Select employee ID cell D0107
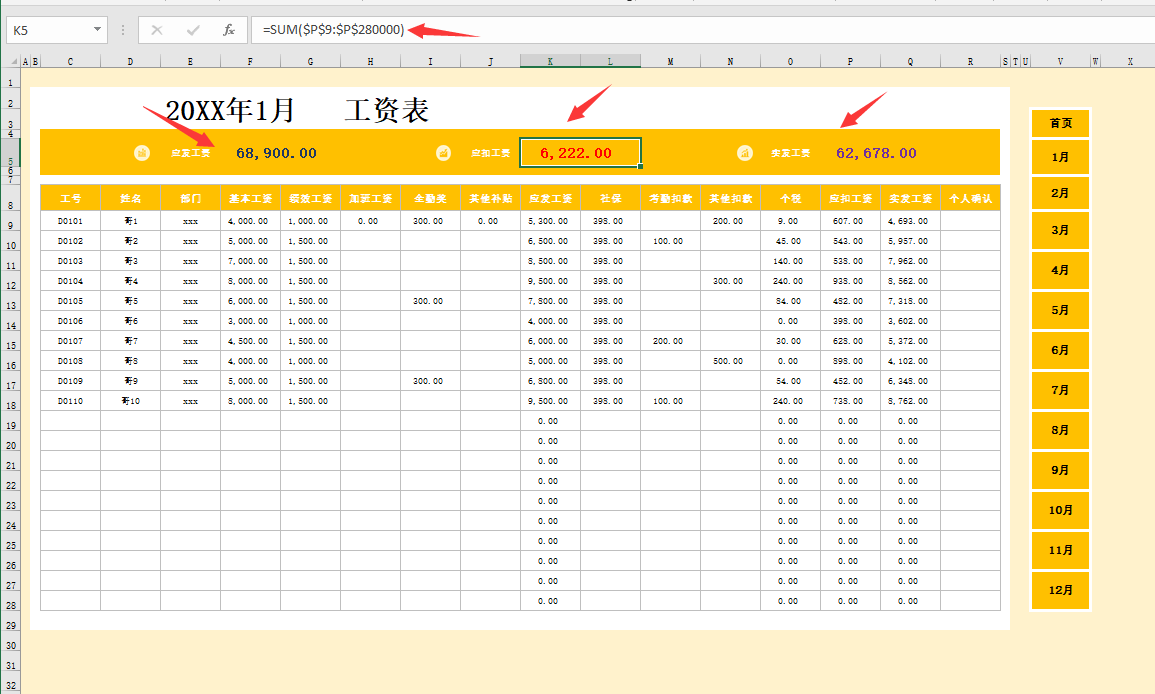Viewport: 1155px width, 694px height. 71,341
